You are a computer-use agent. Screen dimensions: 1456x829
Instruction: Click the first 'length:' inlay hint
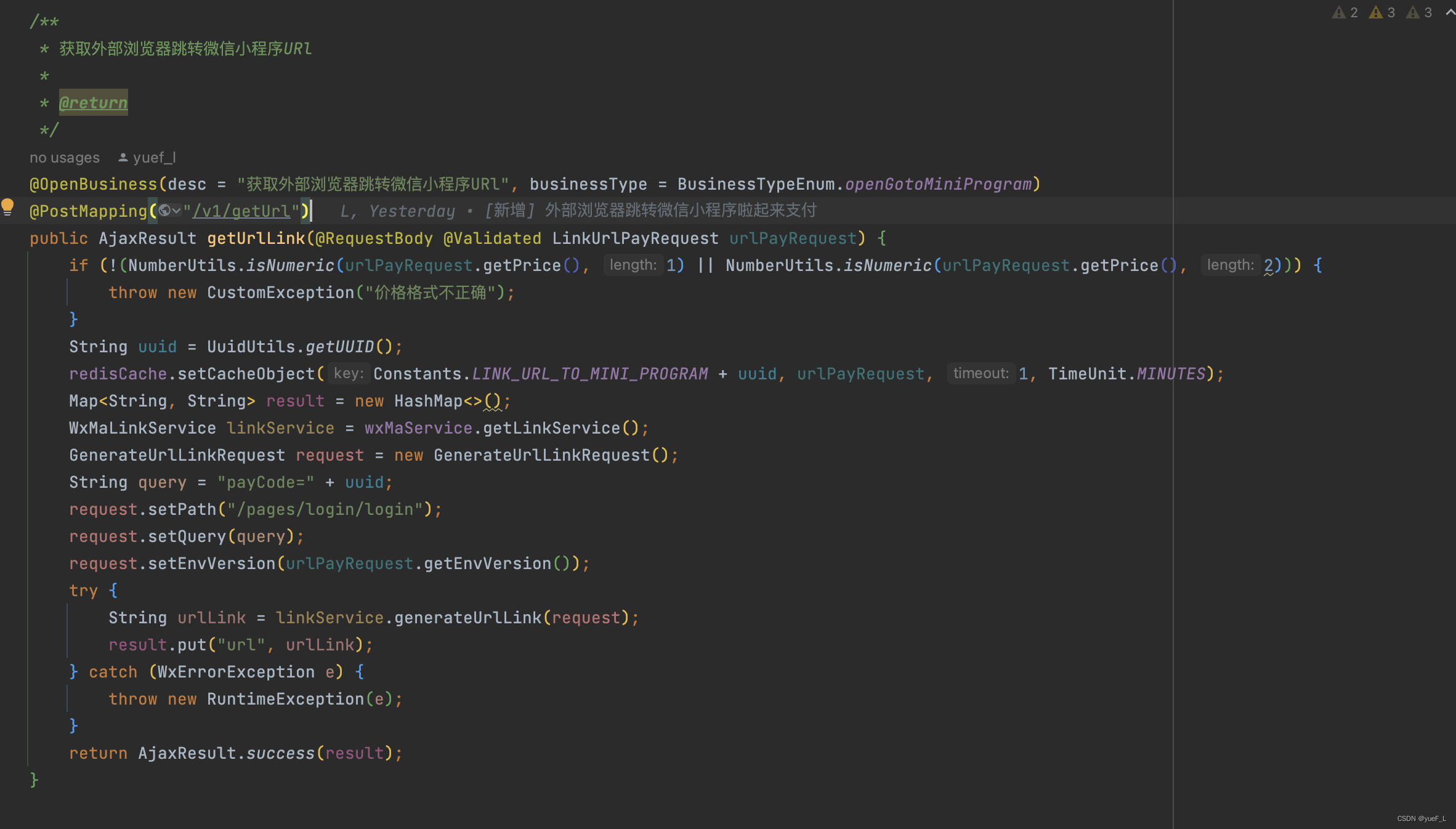coord(633,265)
